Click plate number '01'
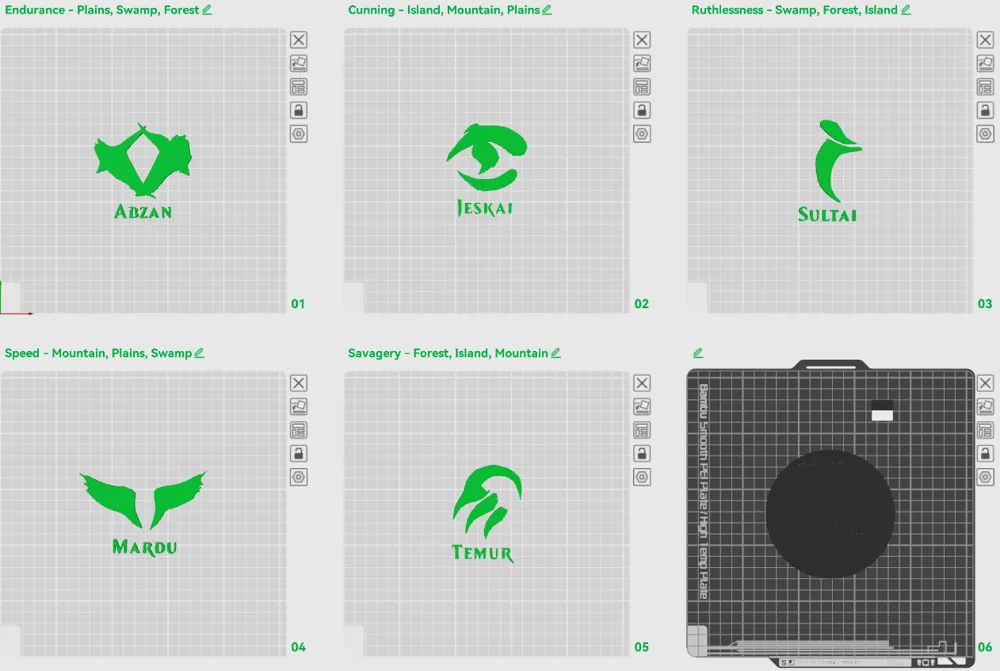 tap(298, 304)
